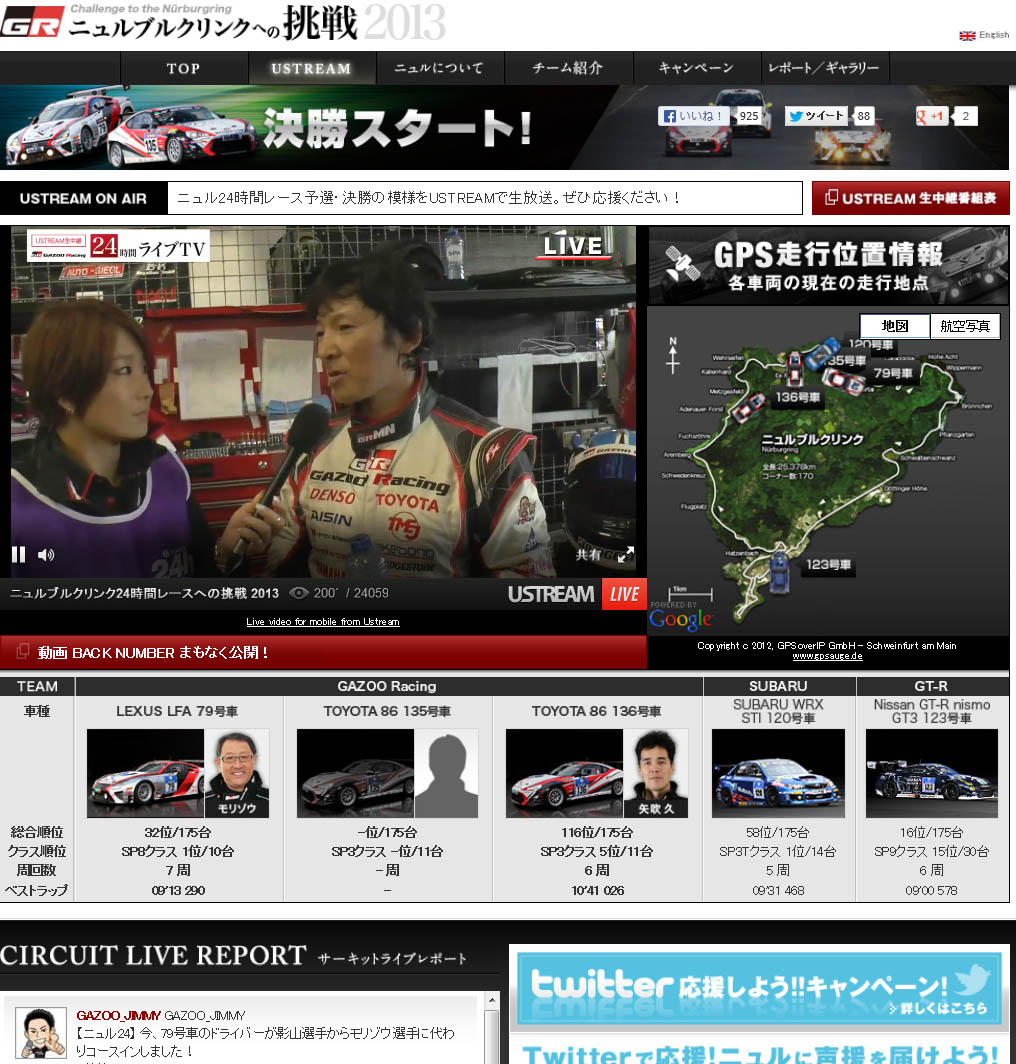Click the GR Gazoo Racing logo

(x=32, y=21)
